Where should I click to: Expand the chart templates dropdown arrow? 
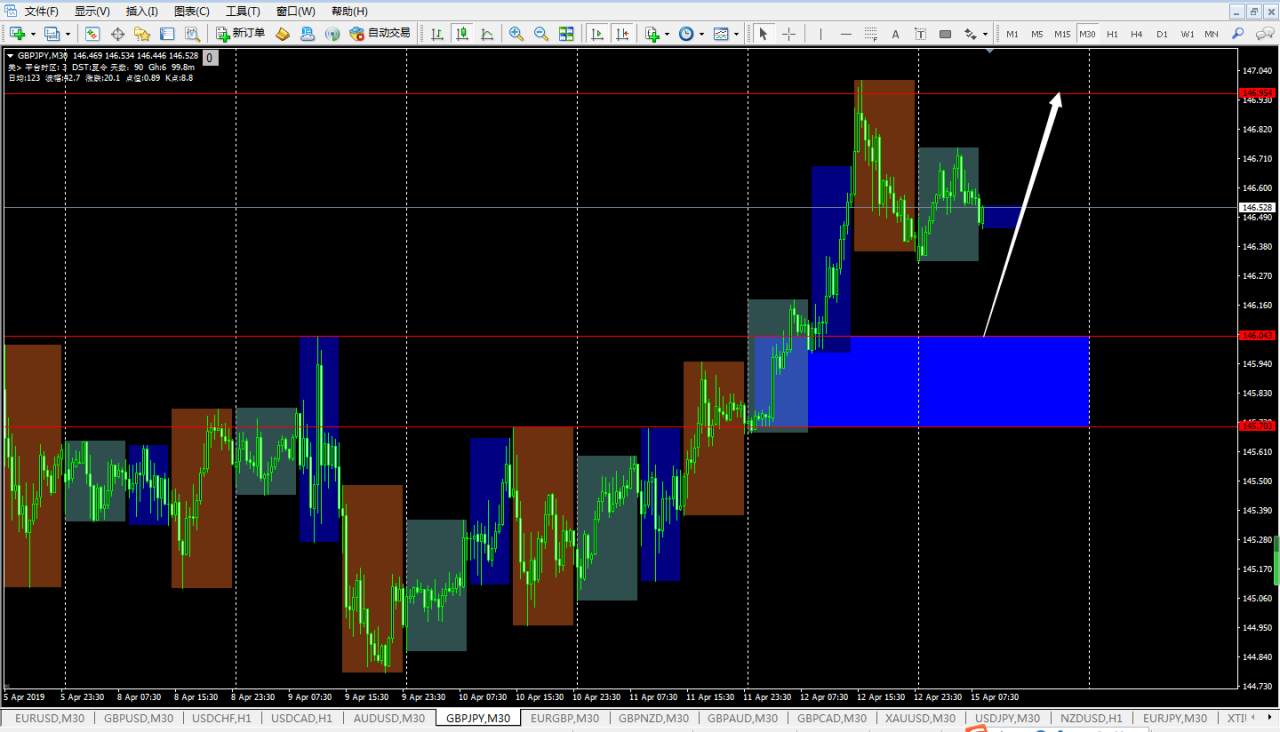coord(737,34)
